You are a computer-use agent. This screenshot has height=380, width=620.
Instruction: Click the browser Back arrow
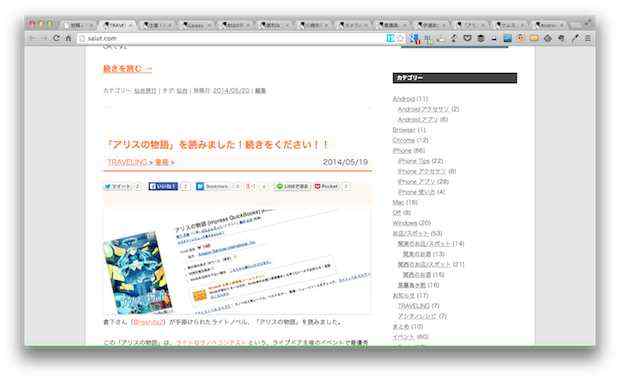[x=33, y=38]
